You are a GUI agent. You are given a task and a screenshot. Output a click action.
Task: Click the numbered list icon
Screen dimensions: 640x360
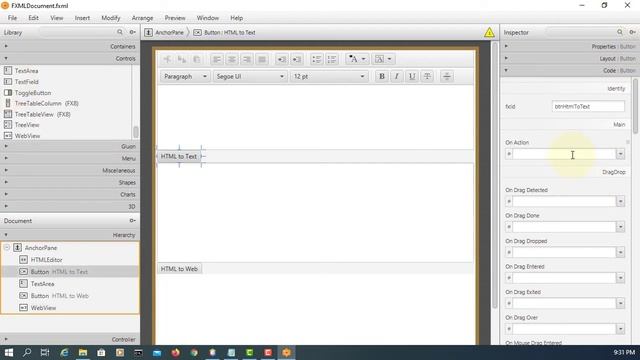(x=332, y=59)
